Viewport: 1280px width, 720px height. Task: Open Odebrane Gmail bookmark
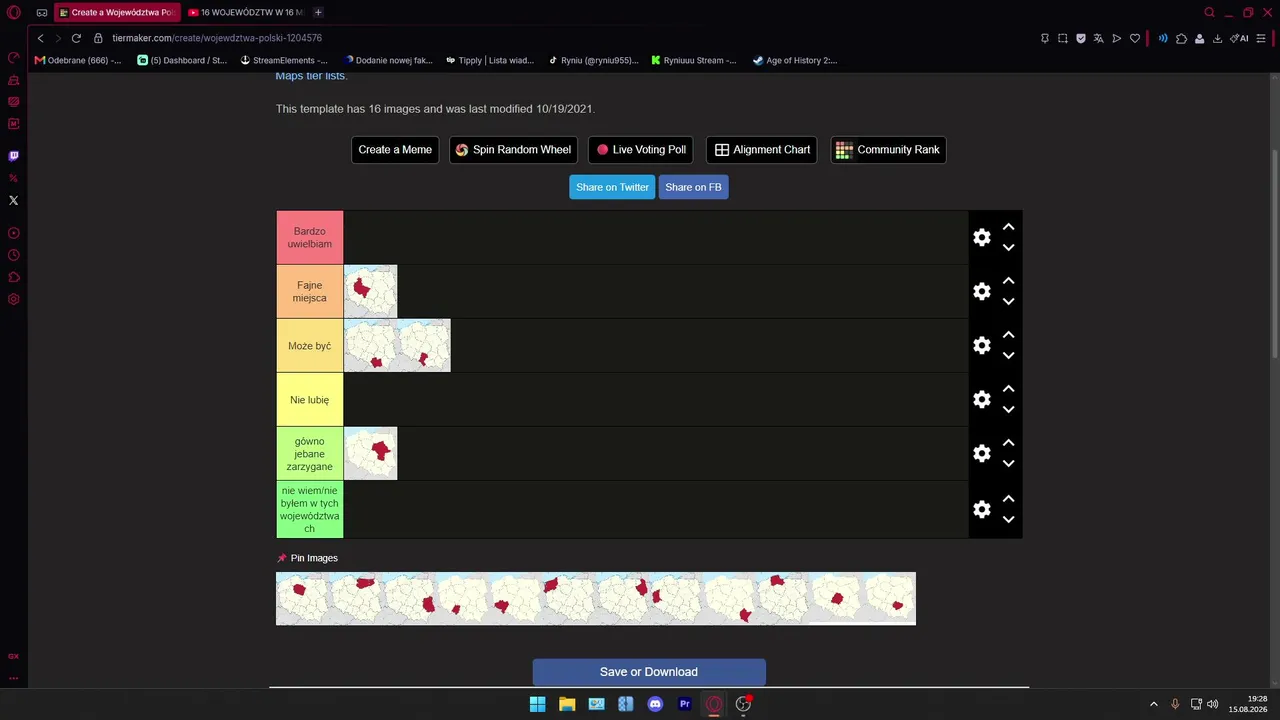[78, 60]
